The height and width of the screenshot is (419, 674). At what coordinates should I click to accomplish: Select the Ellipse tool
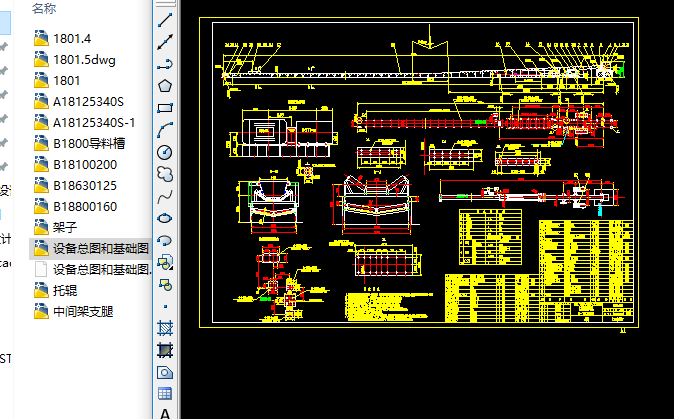click(165, 218)
